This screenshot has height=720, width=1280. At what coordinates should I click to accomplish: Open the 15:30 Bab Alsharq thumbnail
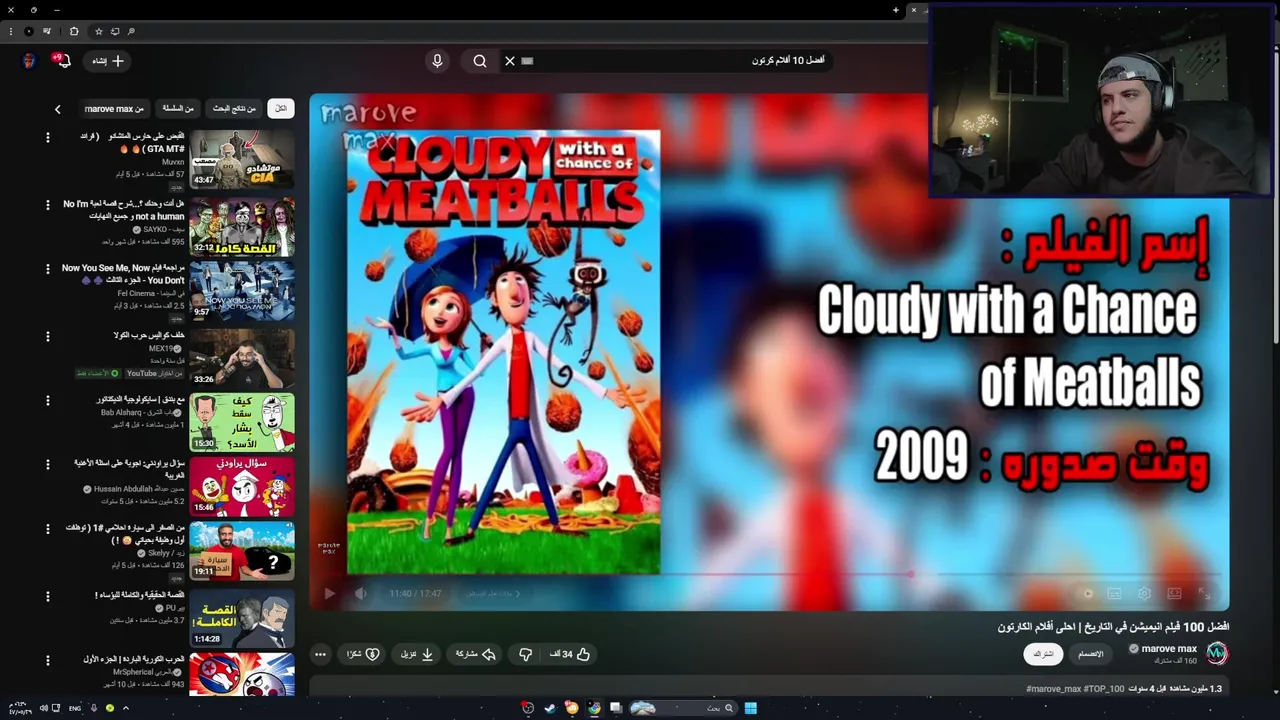242,422
